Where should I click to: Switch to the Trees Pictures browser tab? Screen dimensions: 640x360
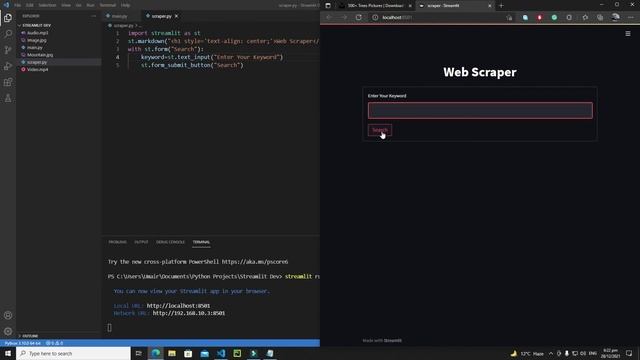375,6
